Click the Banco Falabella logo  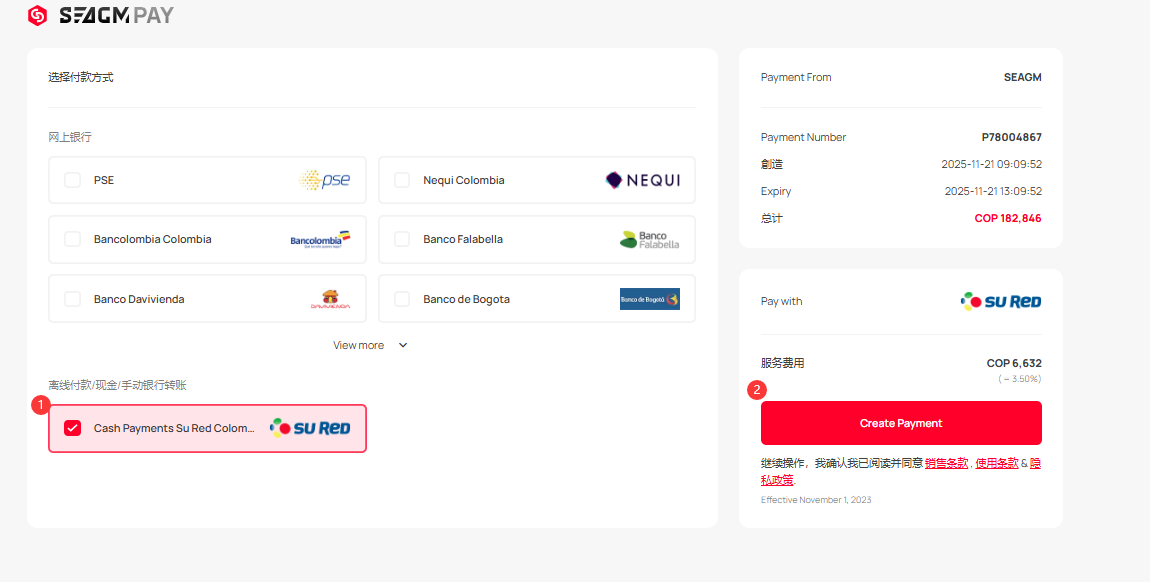[649, 239]
